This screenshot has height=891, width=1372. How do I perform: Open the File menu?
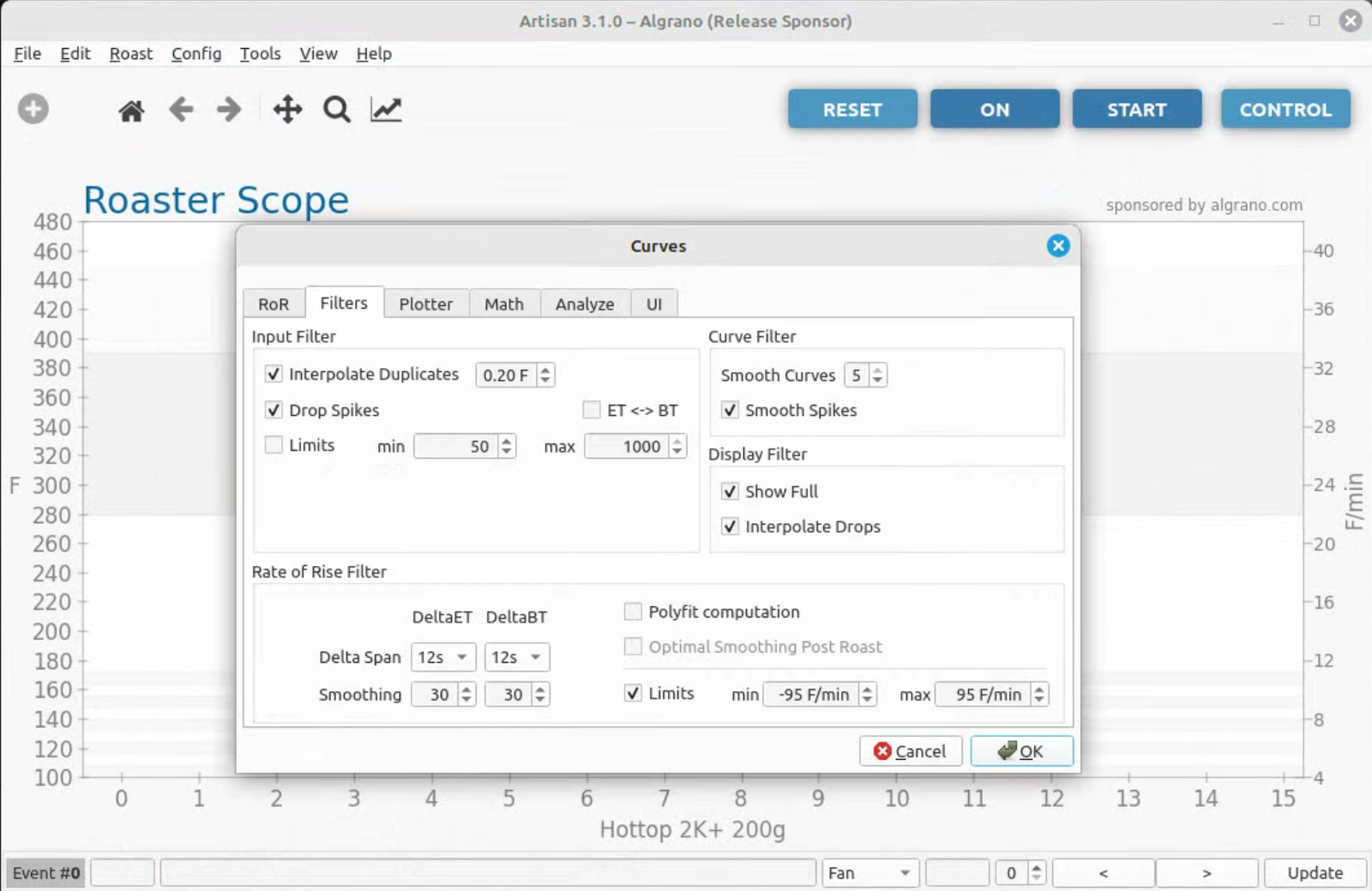coord(27,53)
